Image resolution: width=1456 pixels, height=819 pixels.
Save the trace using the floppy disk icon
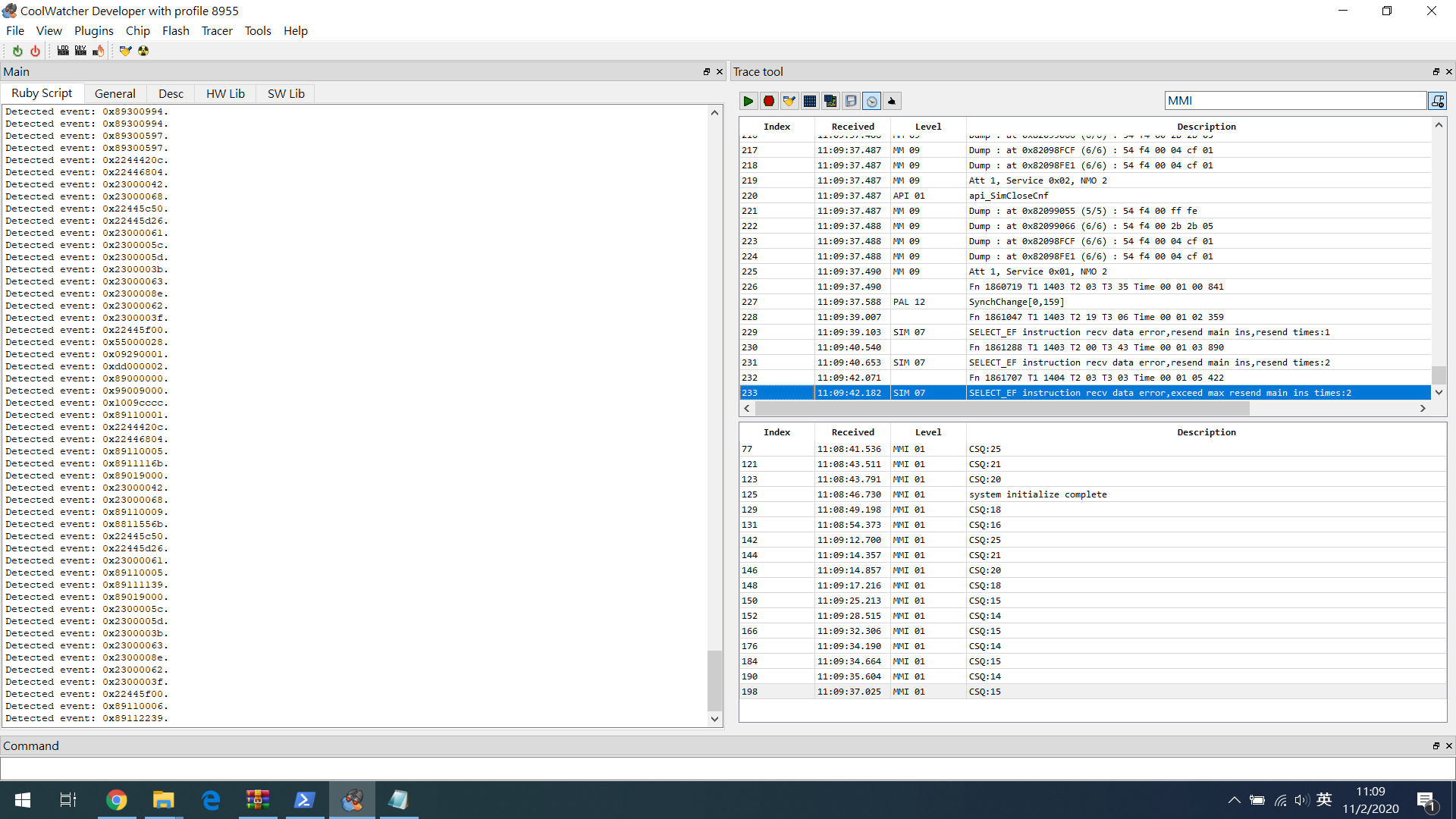tap(851, 101)
